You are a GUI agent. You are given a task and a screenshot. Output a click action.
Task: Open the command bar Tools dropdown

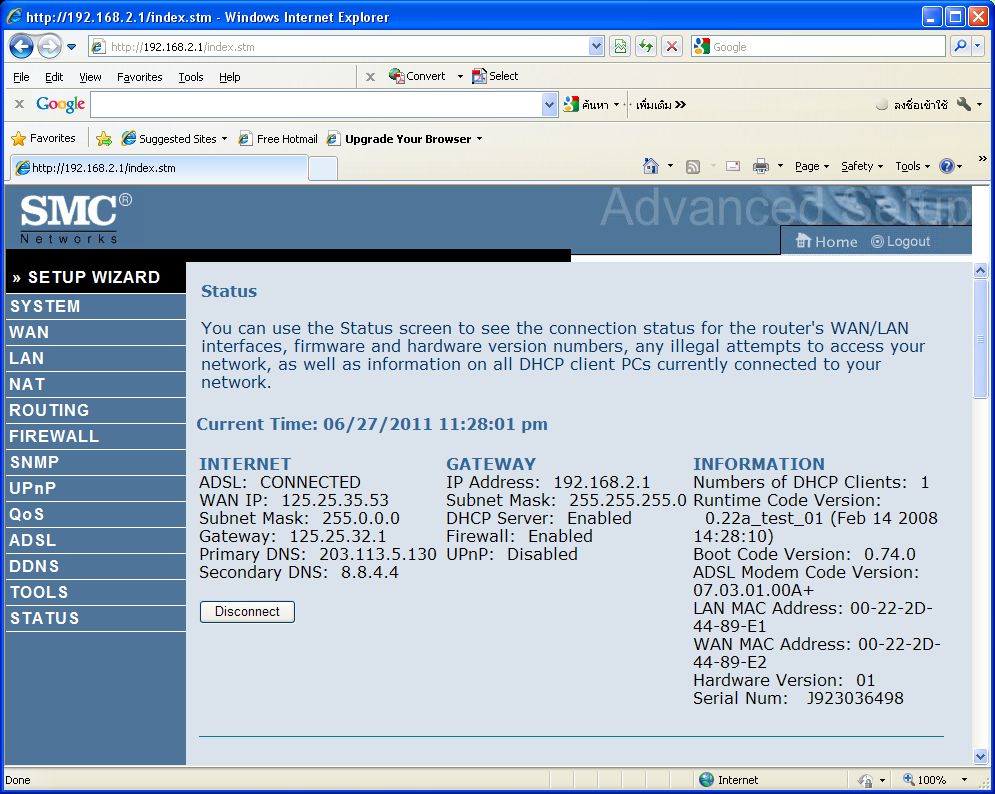tap(913, 166)
